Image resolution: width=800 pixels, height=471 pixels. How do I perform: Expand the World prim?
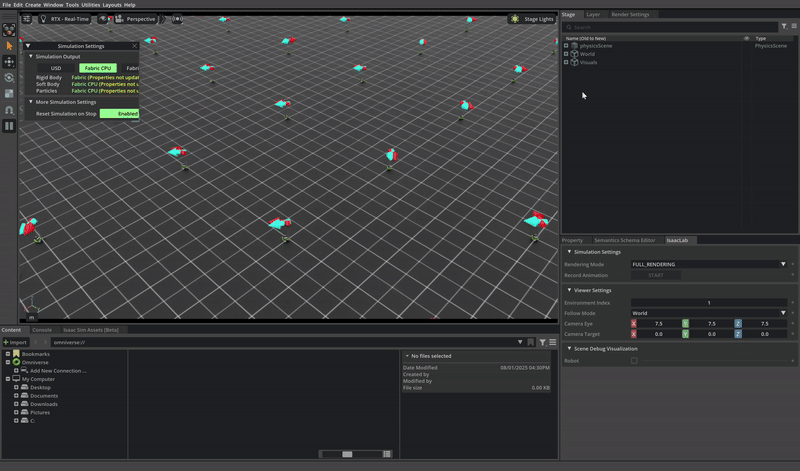[566, 54]
